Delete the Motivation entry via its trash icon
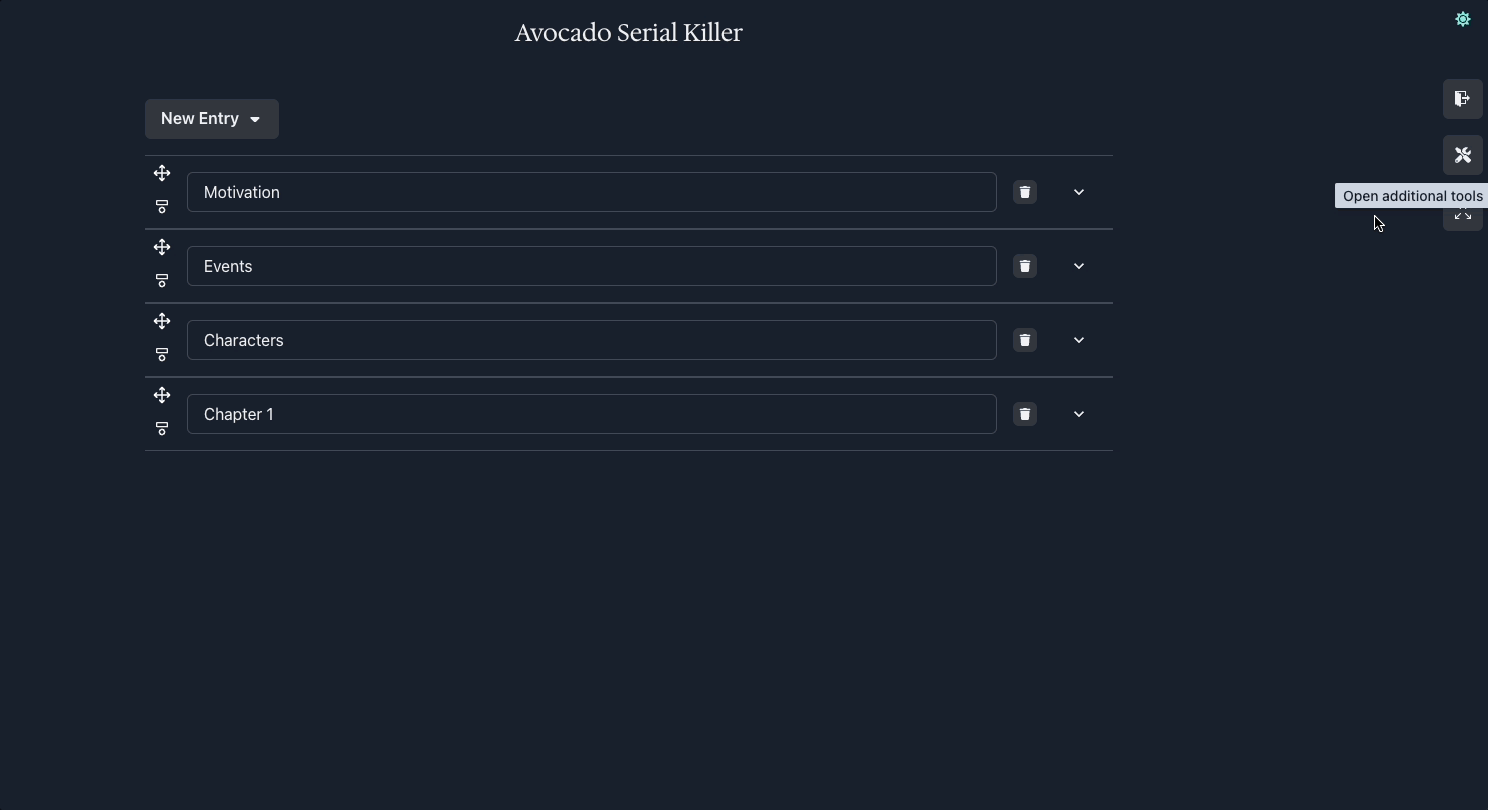Viewport: 1488px width, 810px height. point(1024,192)
